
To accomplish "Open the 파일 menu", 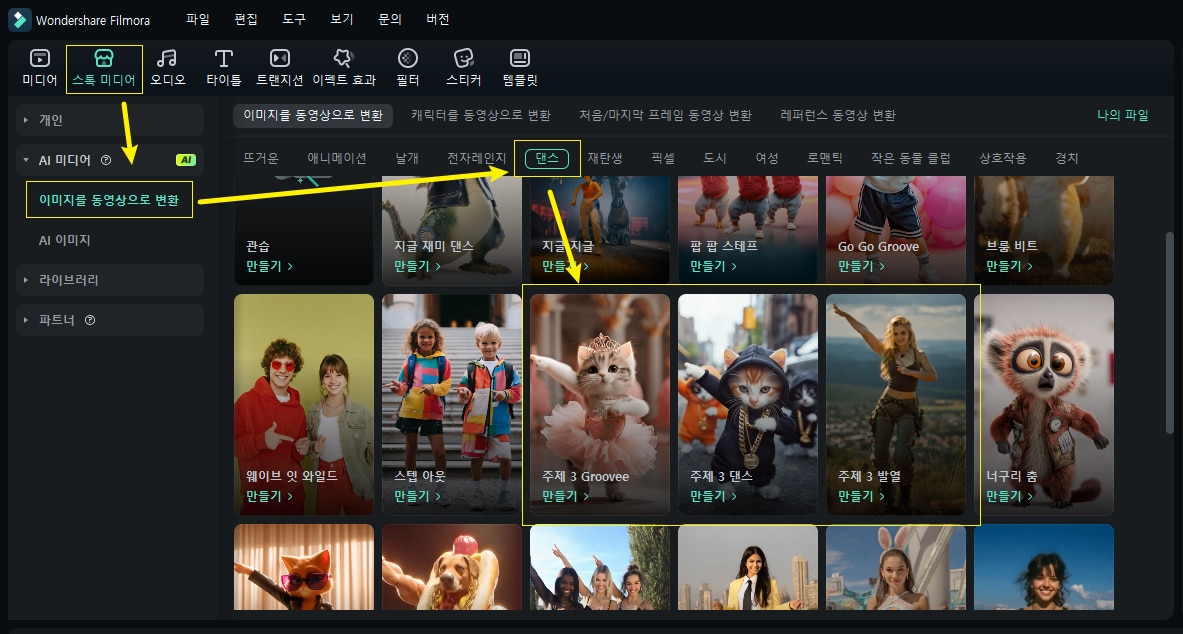I will 198,20.
